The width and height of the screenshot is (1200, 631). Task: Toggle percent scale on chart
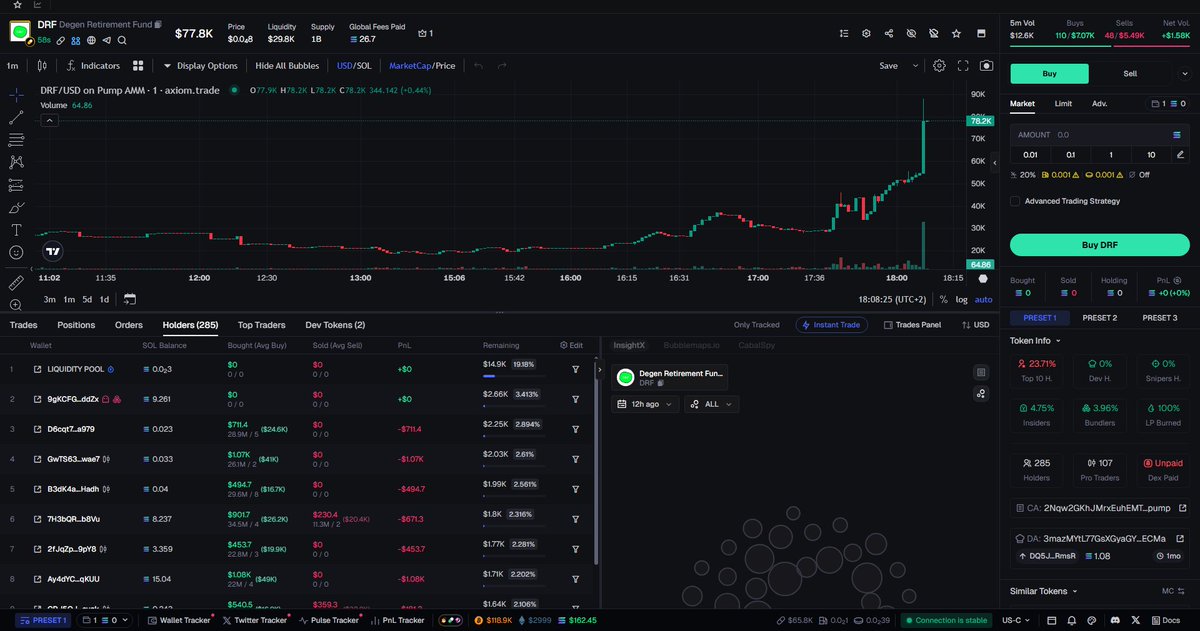coord(943,299)
